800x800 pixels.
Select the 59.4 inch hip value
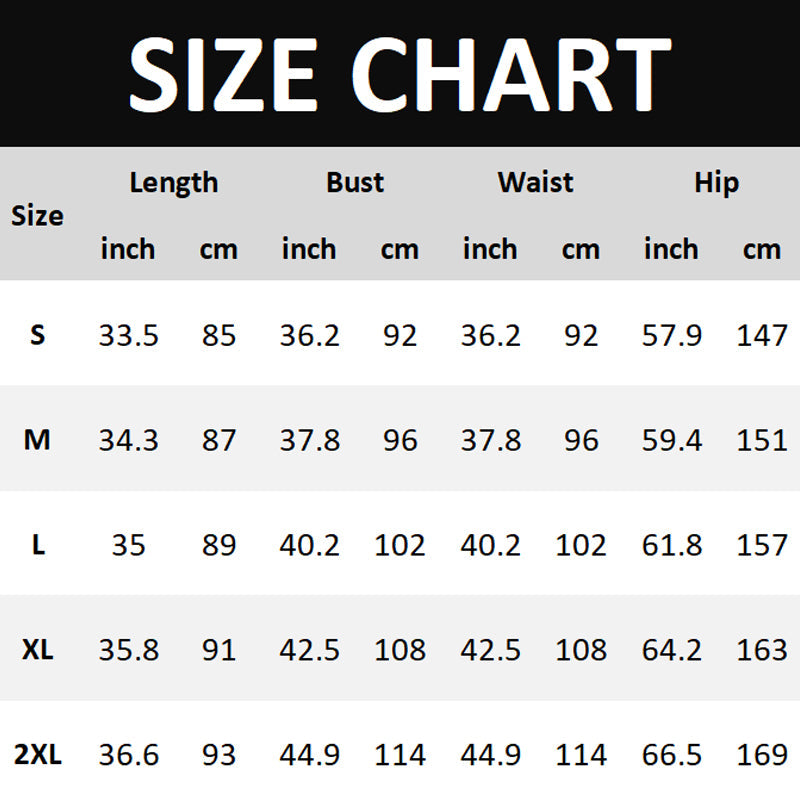point(671,440)
